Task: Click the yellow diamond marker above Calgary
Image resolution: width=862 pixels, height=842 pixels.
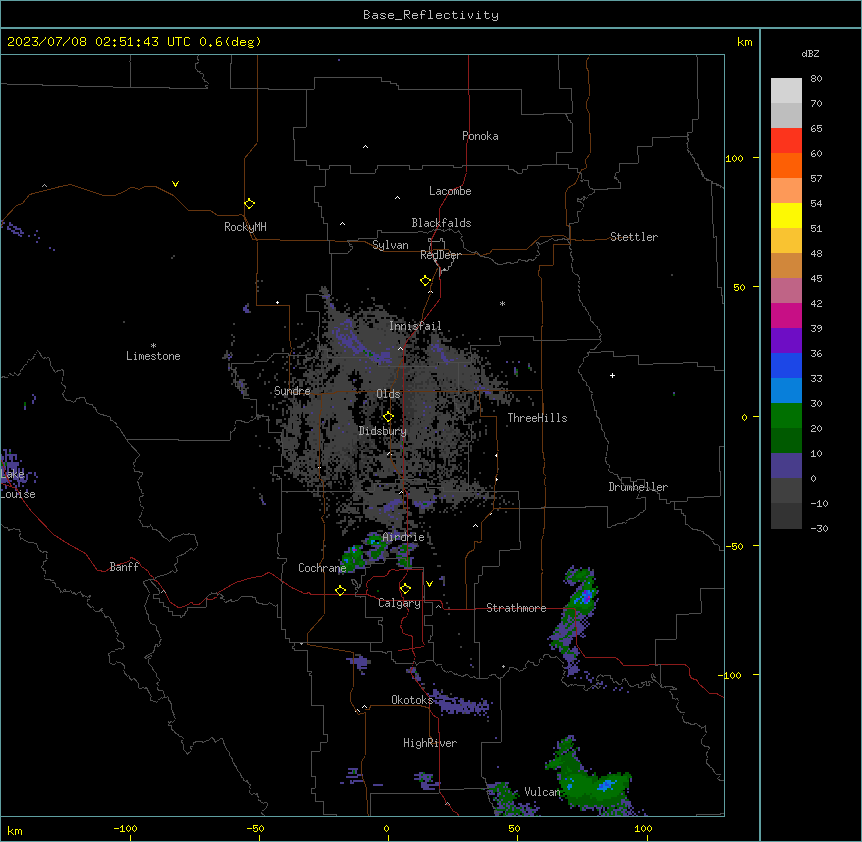Action: tap(405, 589)
